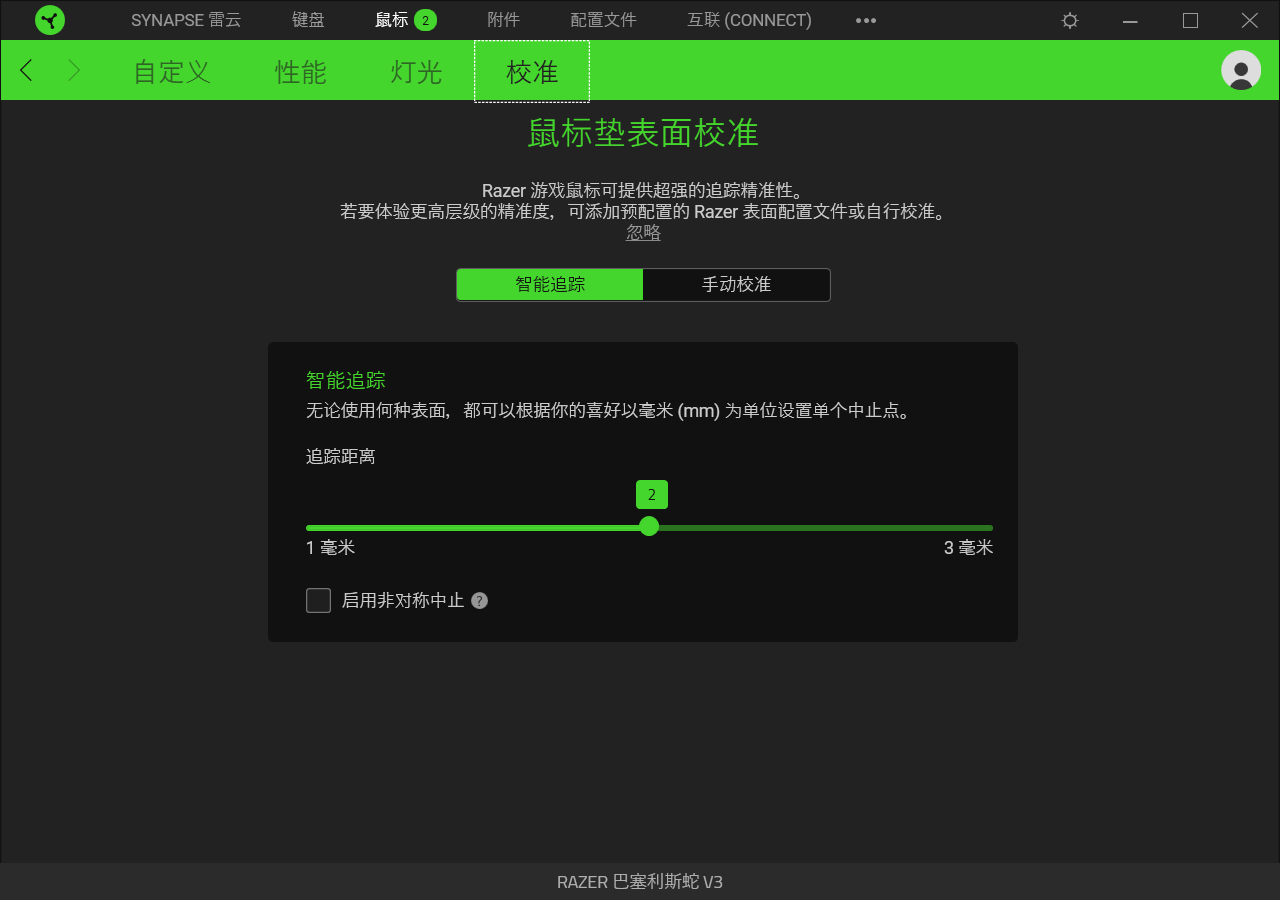Viewport: 1280px width, 900px height.
Task: Open the 附件 tab
Action: (x=503, y=20)
